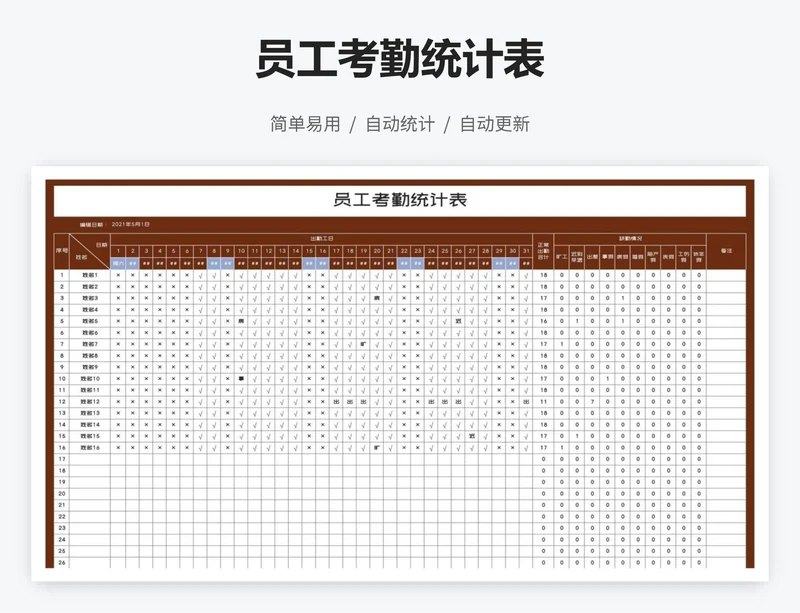Select the empty row number 17

(x=62, y=459)
